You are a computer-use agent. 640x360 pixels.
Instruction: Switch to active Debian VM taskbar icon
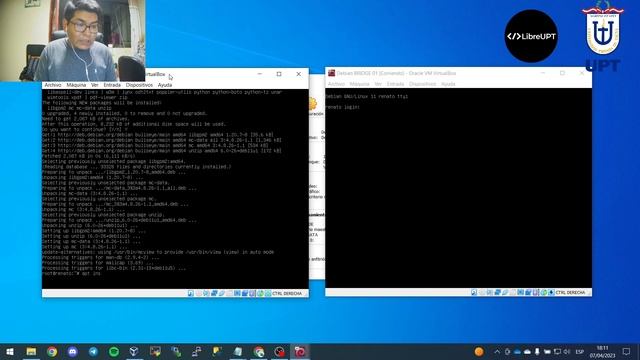point(300,351)
